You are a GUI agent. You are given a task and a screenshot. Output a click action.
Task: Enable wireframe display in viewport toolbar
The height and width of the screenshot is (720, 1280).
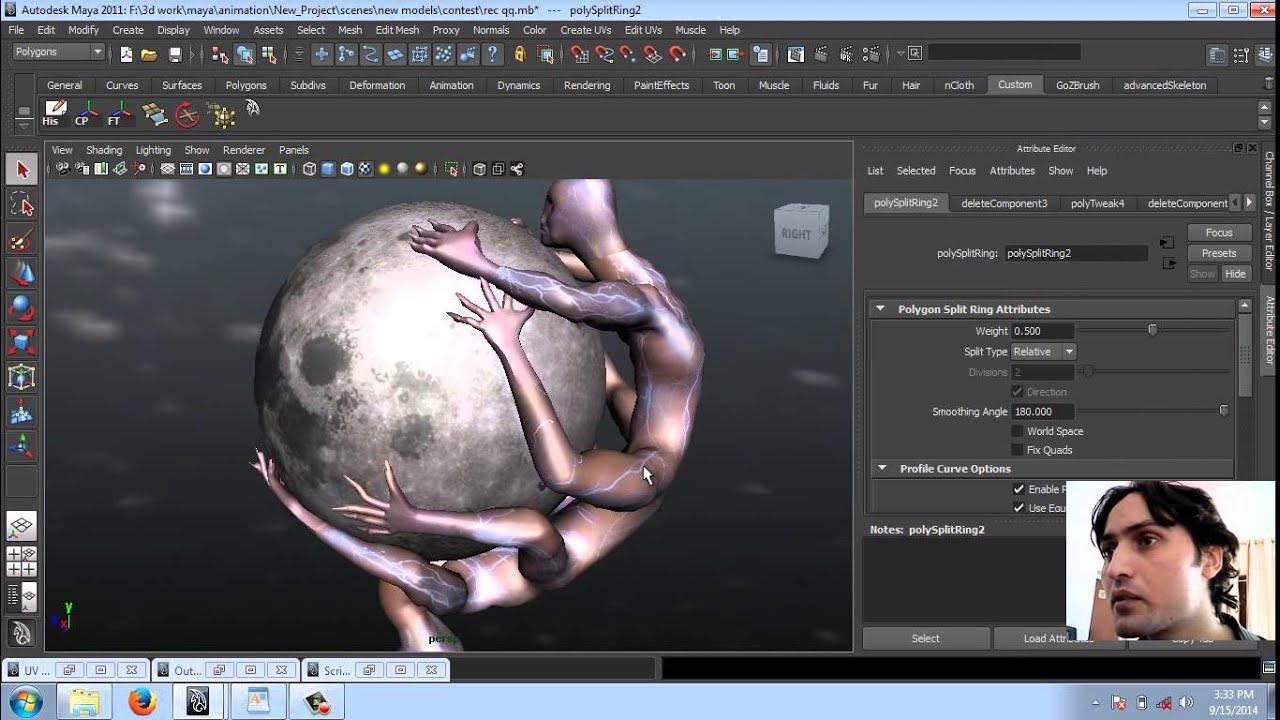pyautogui.click(x=309, y=169)
